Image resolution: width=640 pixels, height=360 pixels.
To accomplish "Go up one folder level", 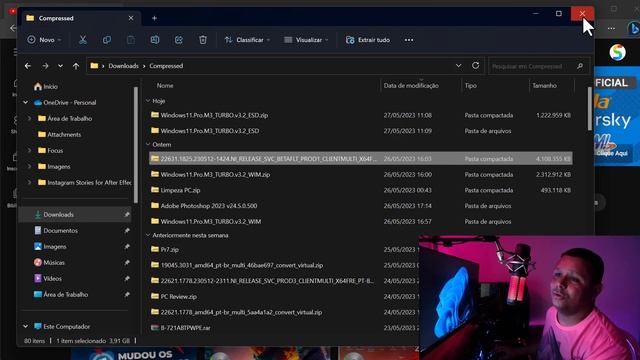I will pyautogui.click(x=76, y=66).
